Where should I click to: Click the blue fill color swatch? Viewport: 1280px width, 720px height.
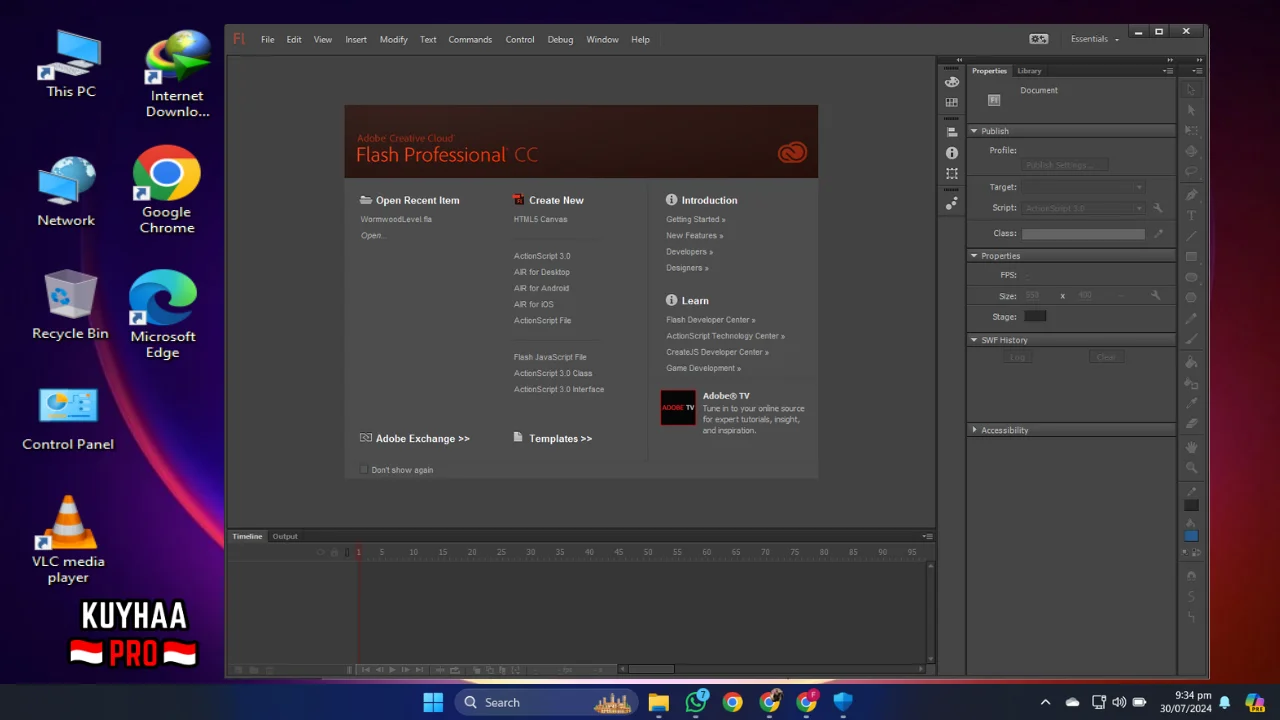pyautogui.click(x=1191, y=536)
